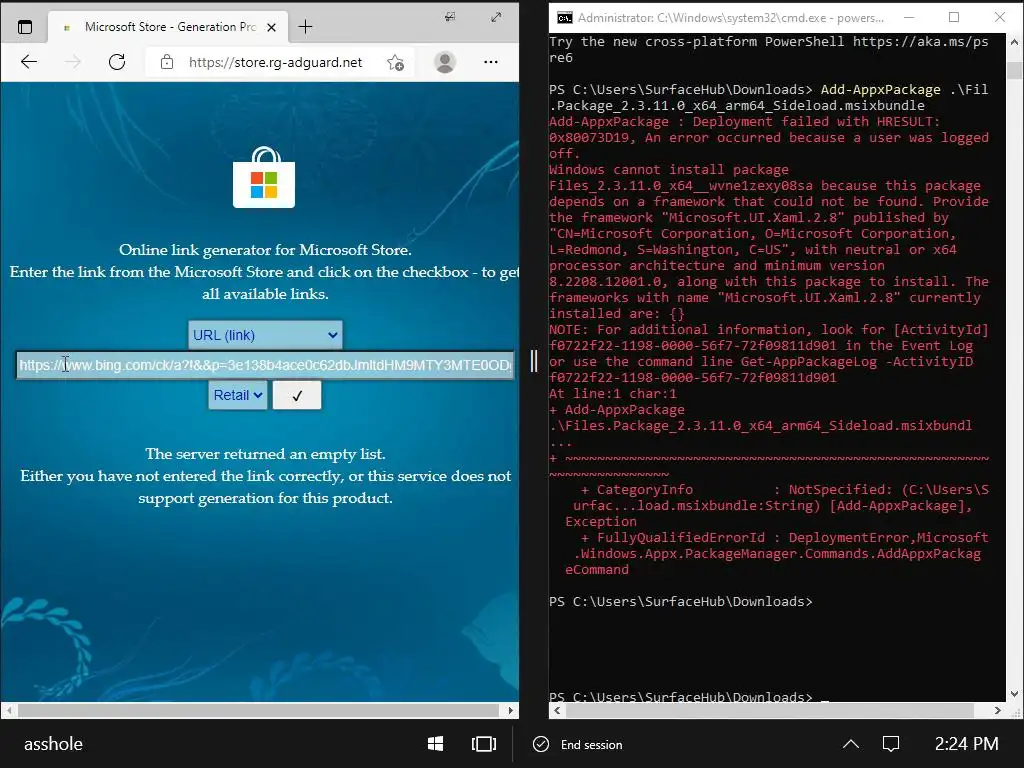Click the Microsoft Store bag logo
This screenshot has width=1024, height=768.
[264, 177]
